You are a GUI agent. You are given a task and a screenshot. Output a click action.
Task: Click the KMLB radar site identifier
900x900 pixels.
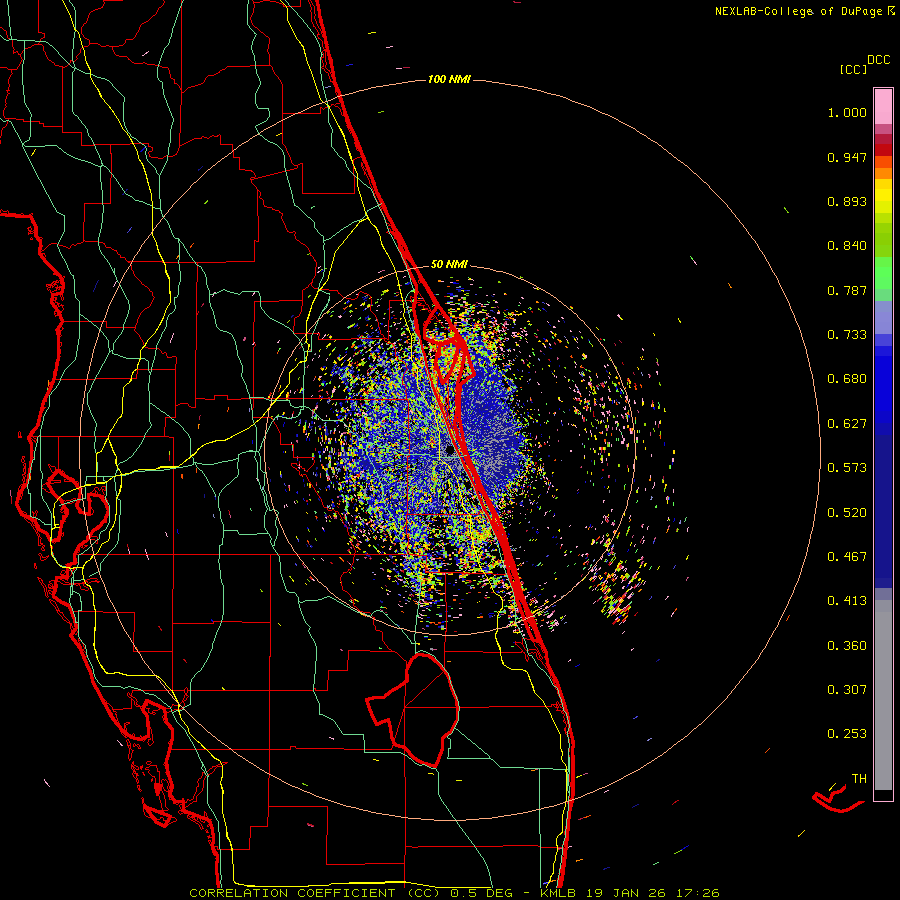pyautogui.click(x=560, y=893)
